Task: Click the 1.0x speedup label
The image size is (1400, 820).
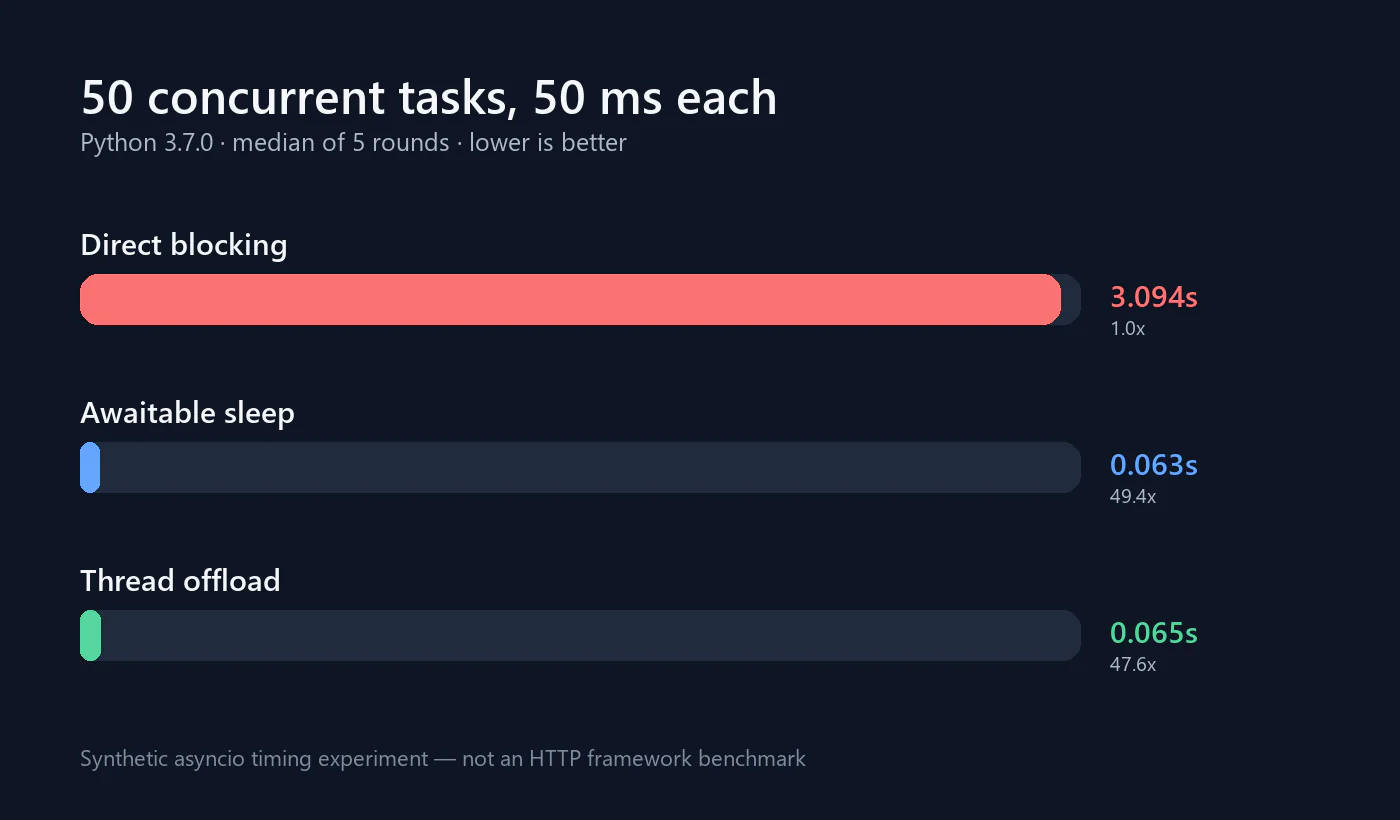Action: pyautogui.click(x=1128, y=328)
